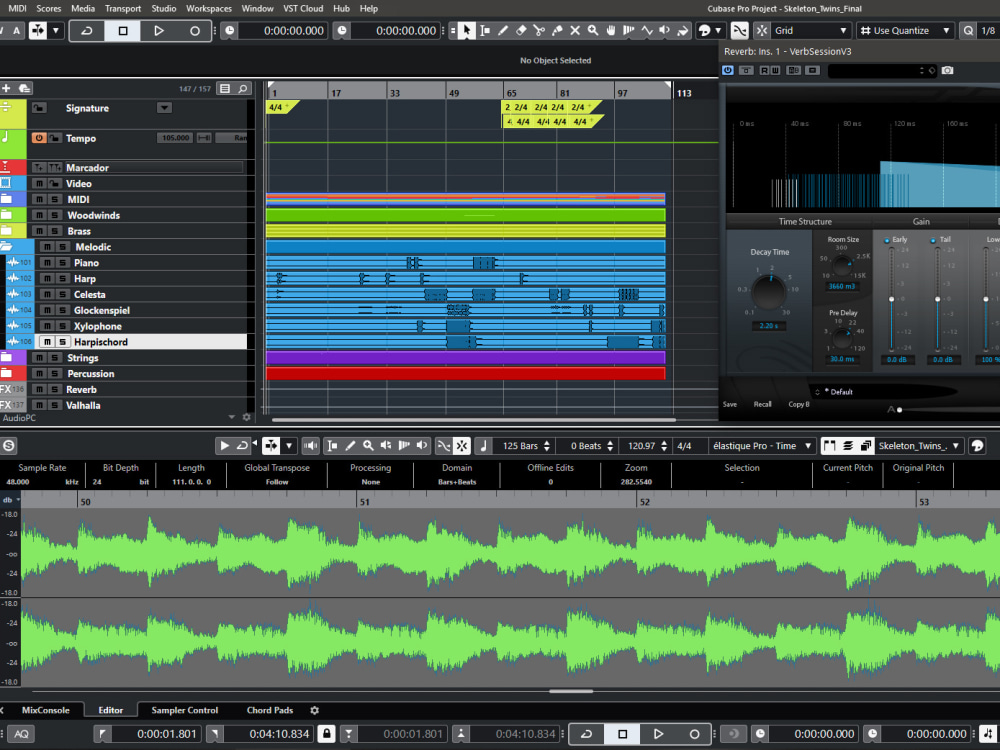Screen dimensions: 1000x750
Task: Toggle Read automation R in plugin
Action: pos(764,70)
